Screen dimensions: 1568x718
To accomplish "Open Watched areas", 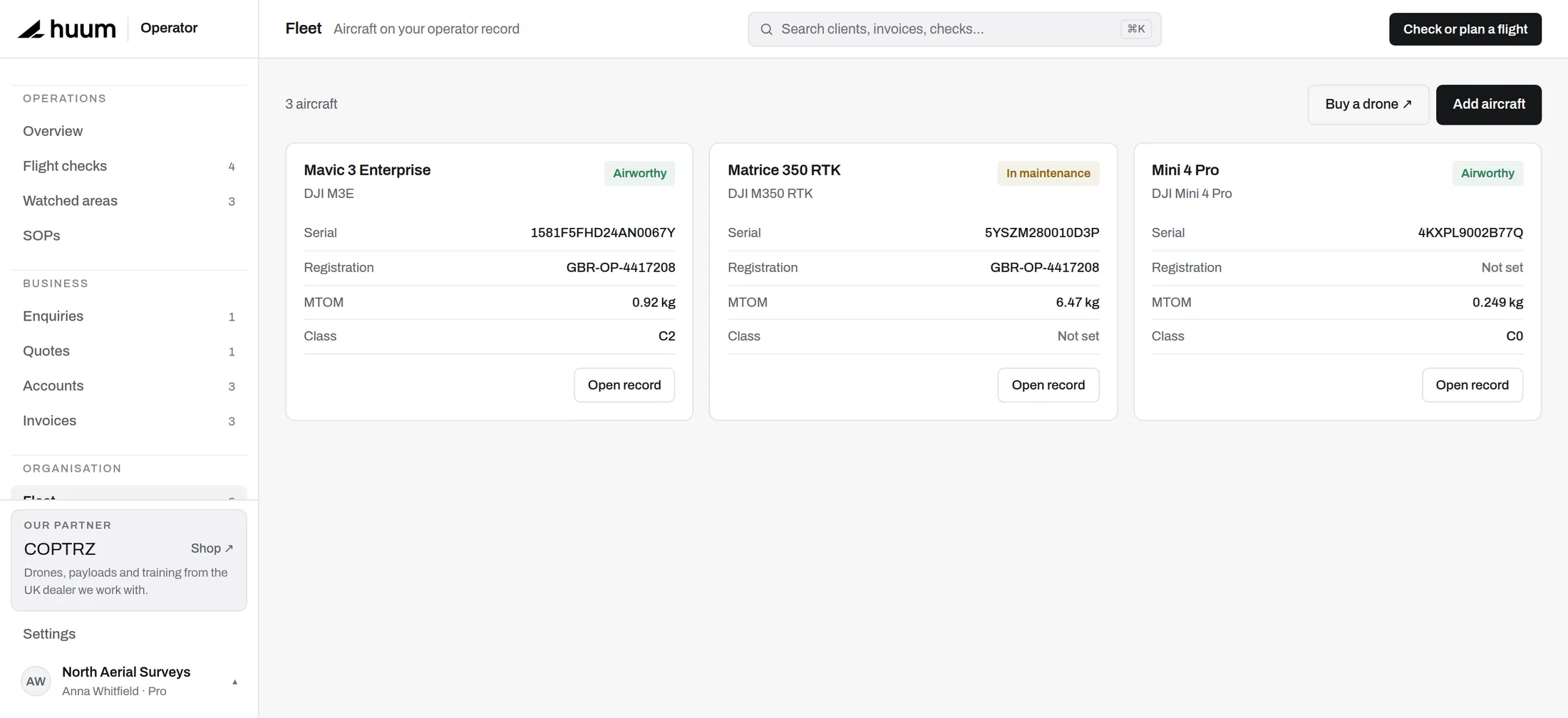I will (129, 201).
